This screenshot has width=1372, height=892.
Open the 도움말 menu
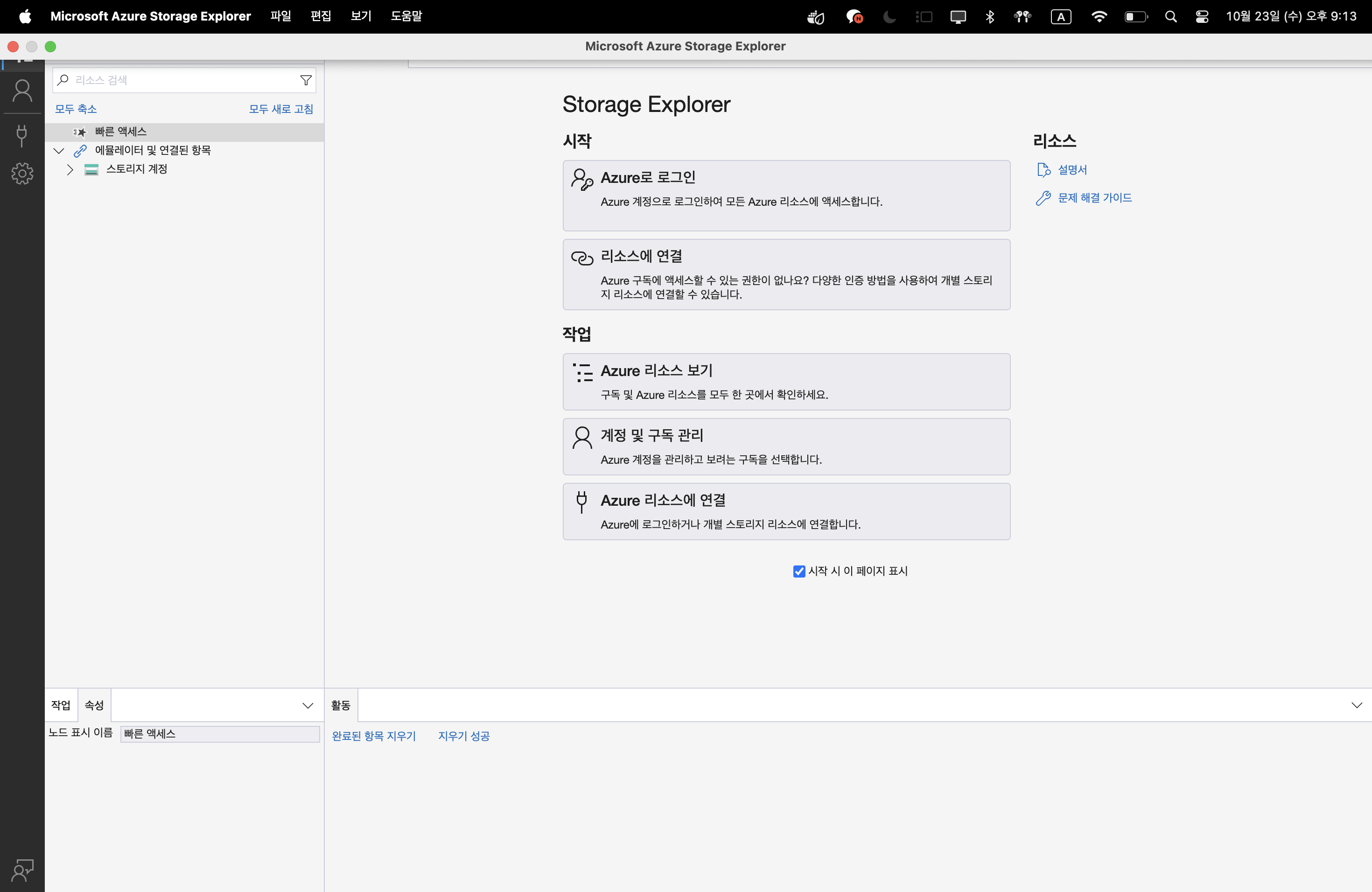coord(406,16)
